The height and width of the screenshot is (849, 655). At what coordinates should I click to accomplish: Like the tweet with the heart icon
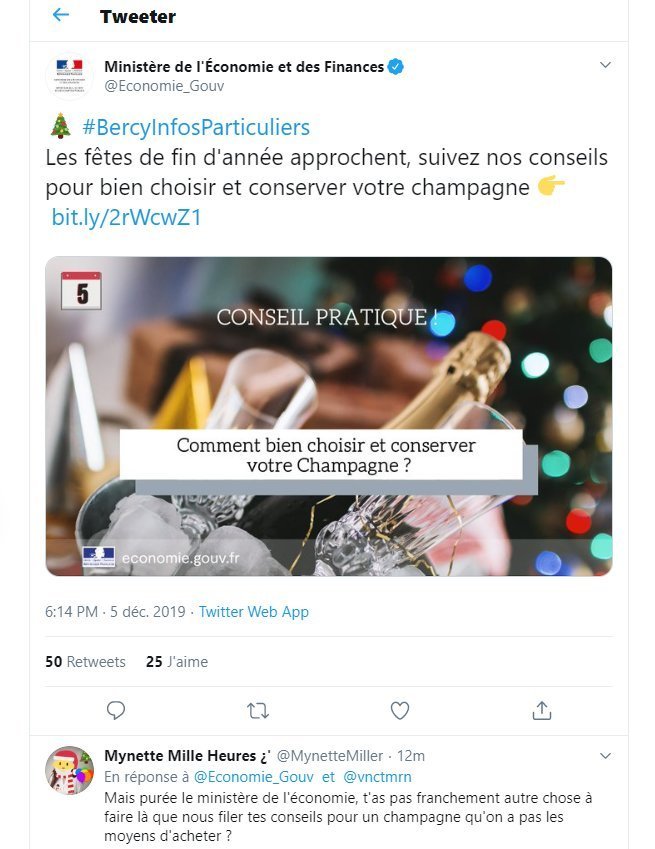click(x=399, y=710)
